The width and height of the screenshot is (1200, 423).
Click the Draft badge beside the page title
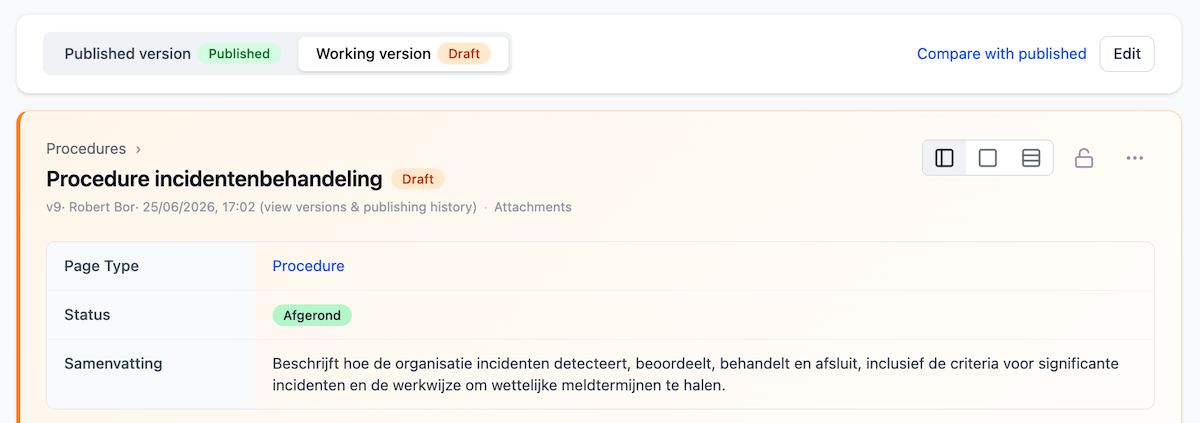click(x=418, y=179)
